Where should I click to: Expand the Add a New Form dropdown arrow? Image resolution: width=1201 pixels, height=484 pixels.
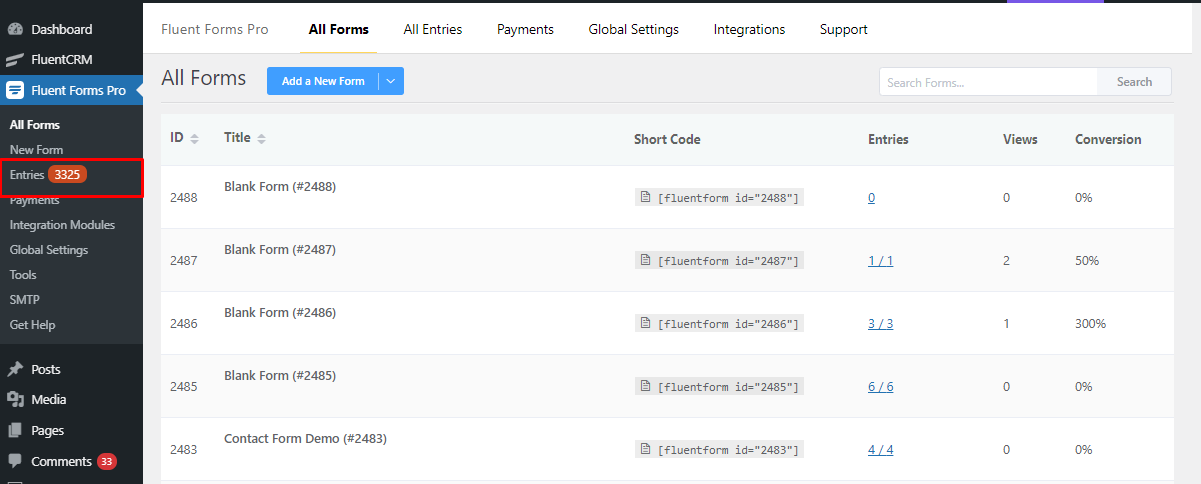pos(391,81)
